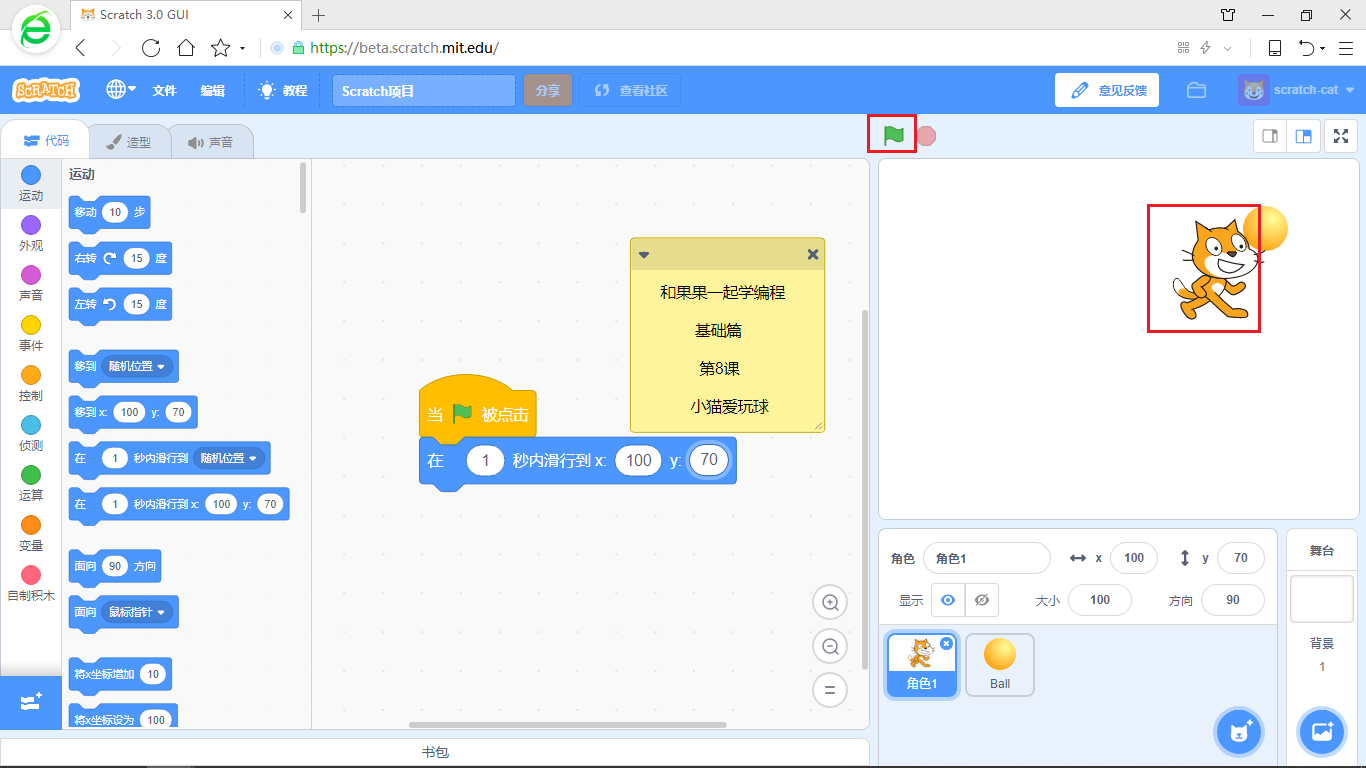This screenshot has height=768, width=1366.
Task: Open the 书包 backpack bar
Action: click(x=435, y=752)
